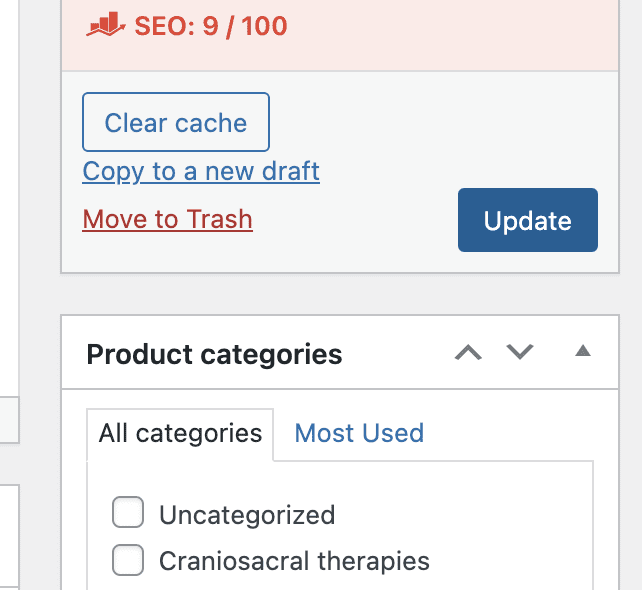Click the gray footer area beside Move to Trash
Viewport: 642px width, 590px height.
[x=352, y=221]
